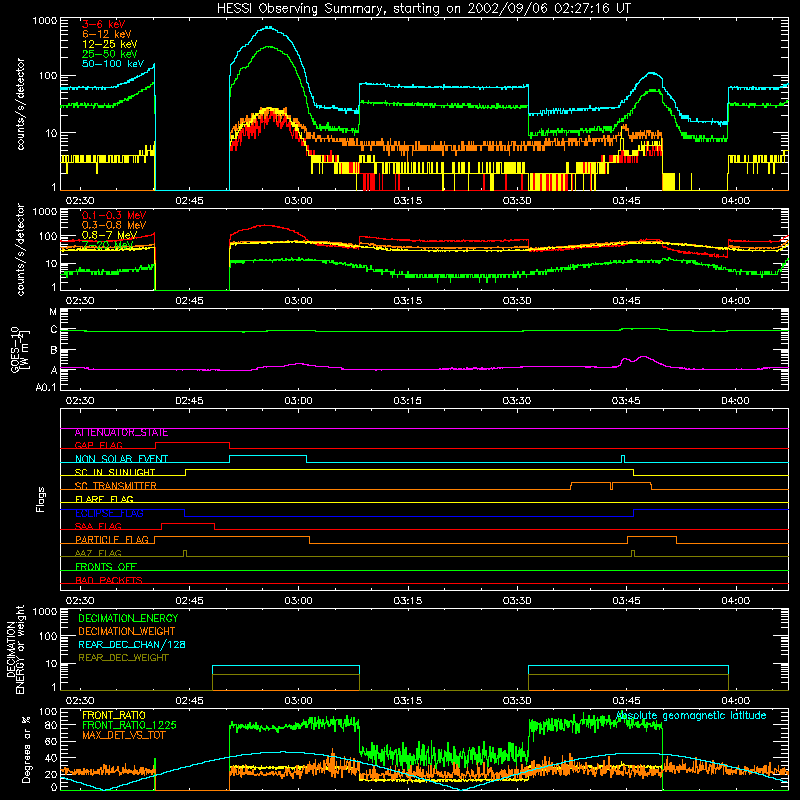This screenshot has height=800, width=800.
Task: Click counts/s/detector axis label of keV panel
Action: 20,104
